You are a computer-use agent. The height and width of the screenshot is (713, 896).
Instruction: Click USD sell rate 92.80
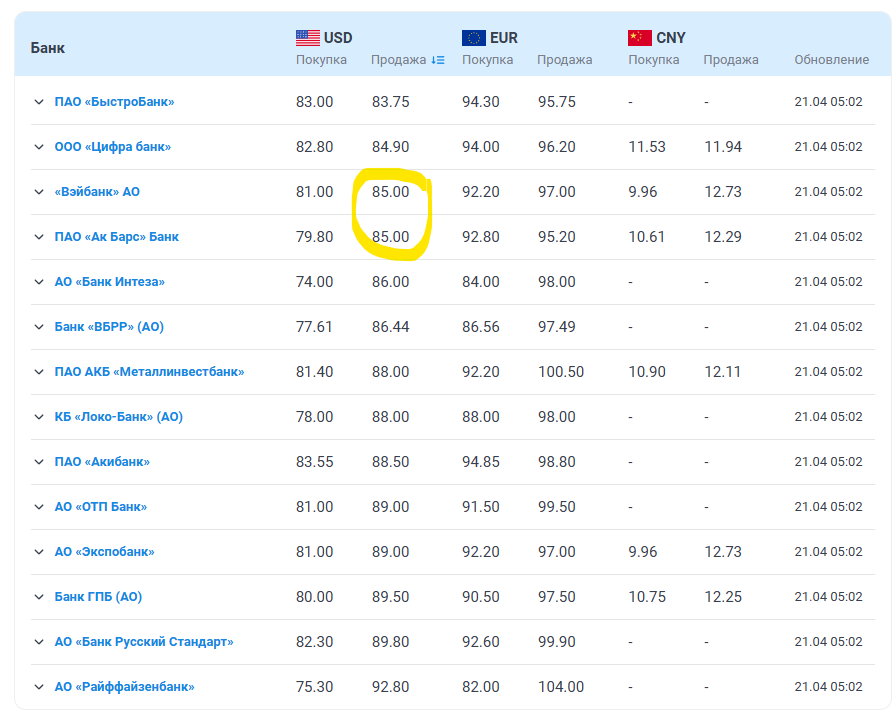[x=391, y=687]
